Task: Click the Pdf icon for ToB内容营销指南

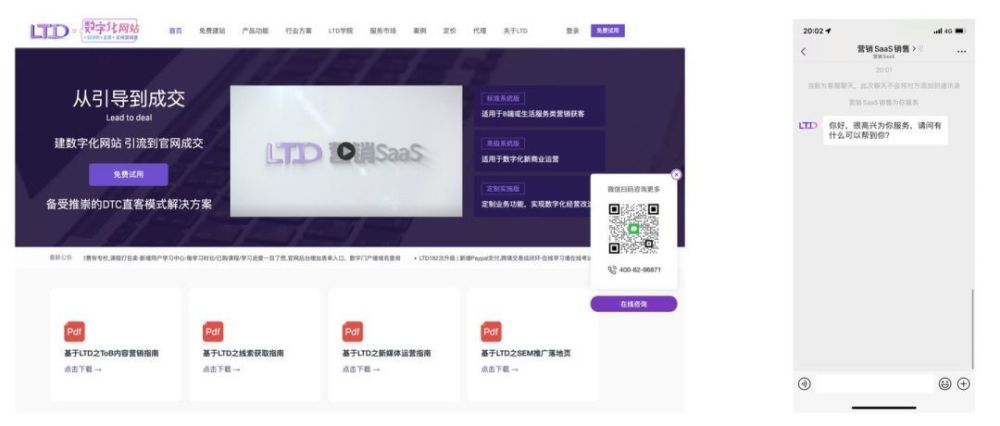Action: tap(74, 332)
